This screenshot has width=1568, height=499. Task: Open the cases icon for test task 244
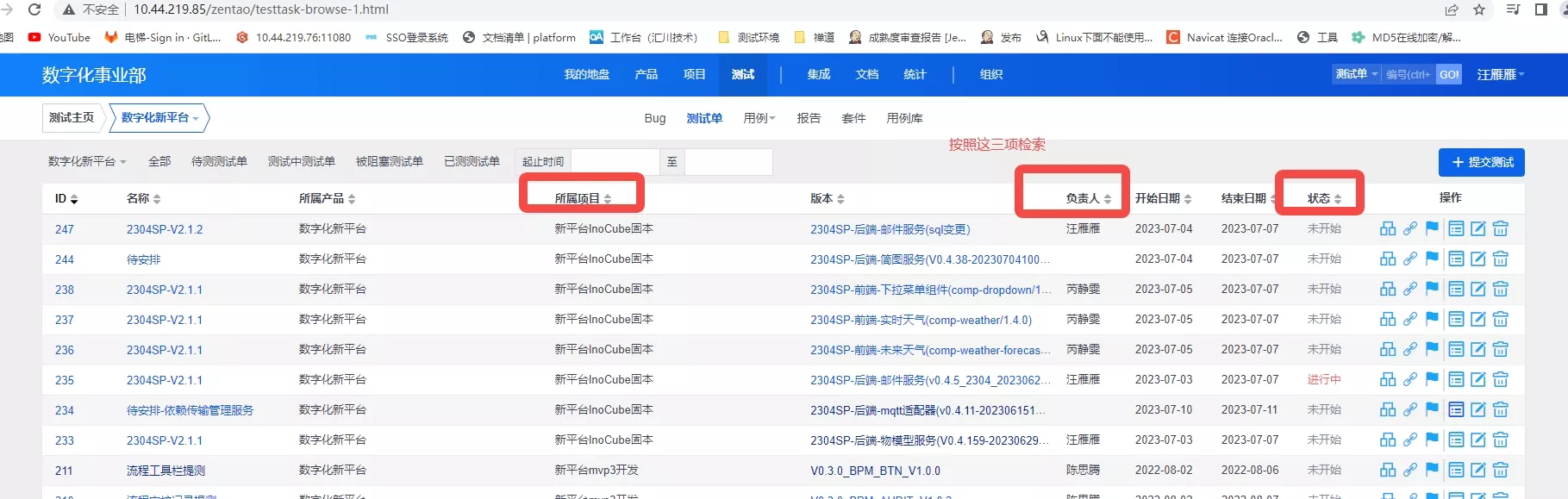1388,259
